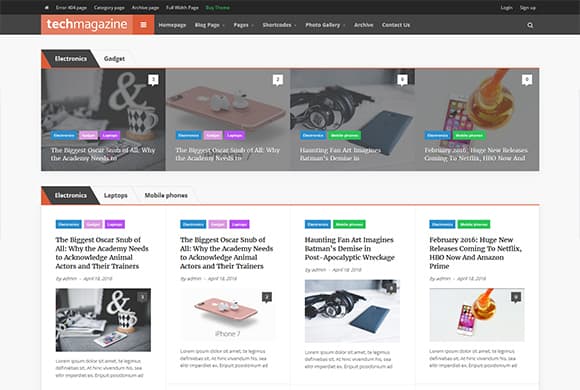Expand the Blog Page dropdown menu
Viewport: 580px width, 390px height.
tap(210, 25)
